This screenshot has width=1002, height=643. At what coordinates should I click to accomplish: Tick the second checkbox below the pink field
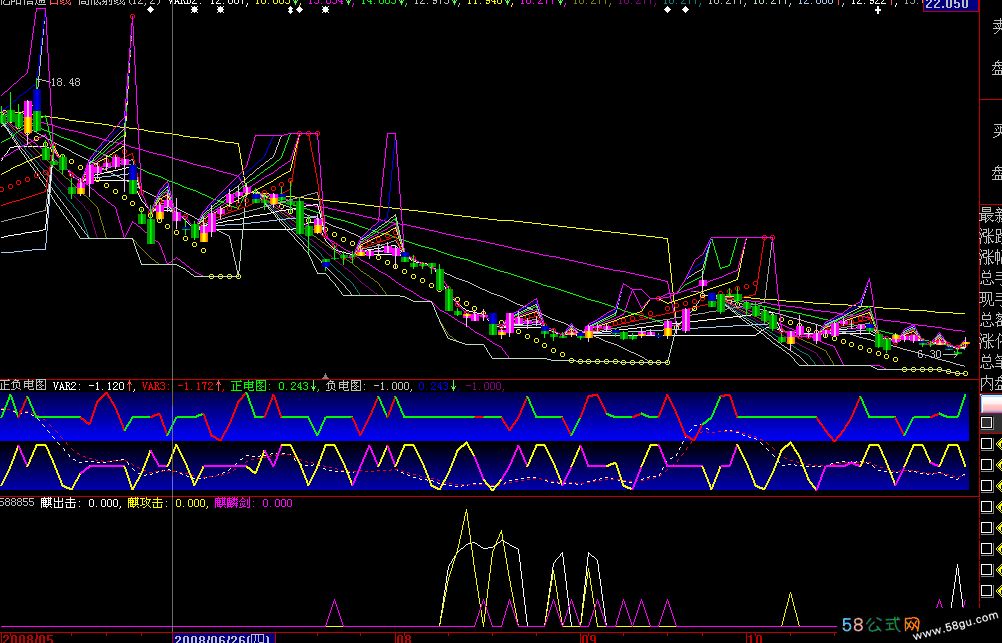pyautogui.click(x=987, y=444)
